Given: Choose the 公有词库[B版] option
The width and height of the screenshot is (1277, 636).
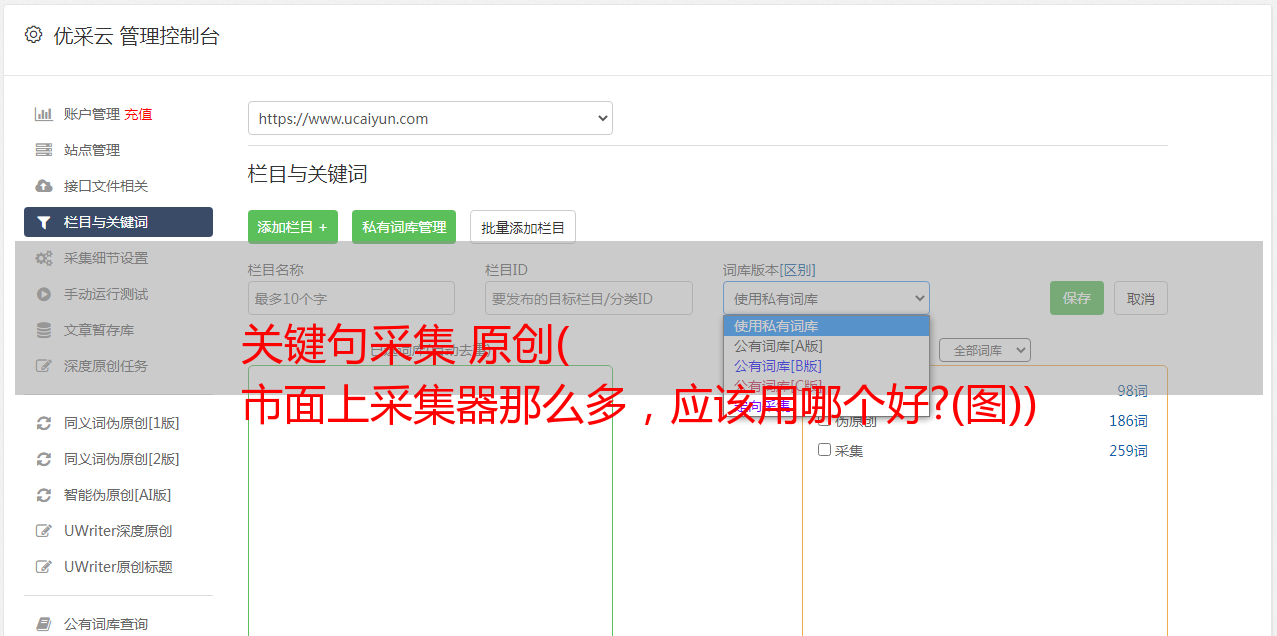Looking at the screenshot, I should click(x=826, y=366).
